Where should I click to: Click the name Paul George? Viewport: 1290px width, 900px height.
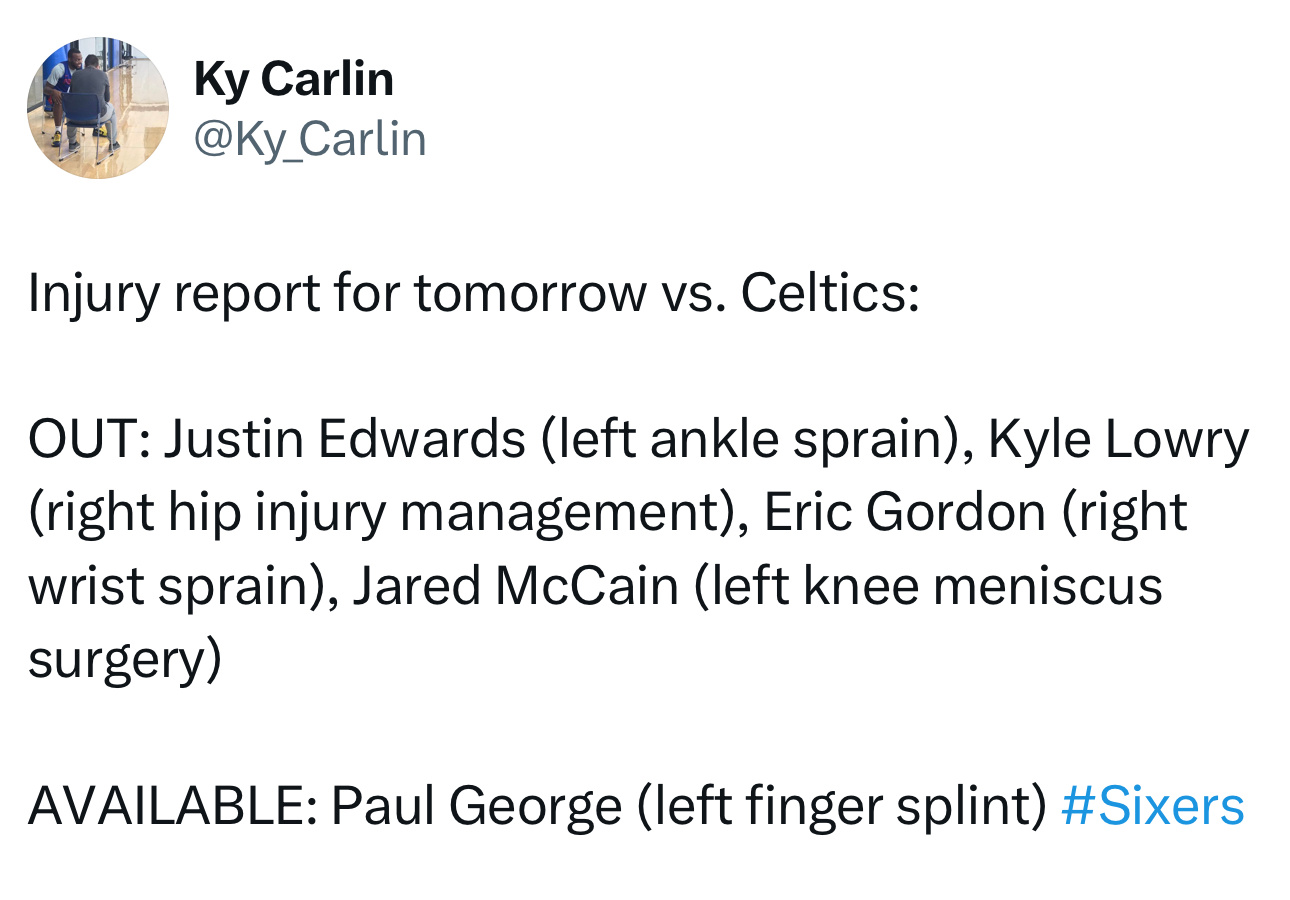[476, 808]
